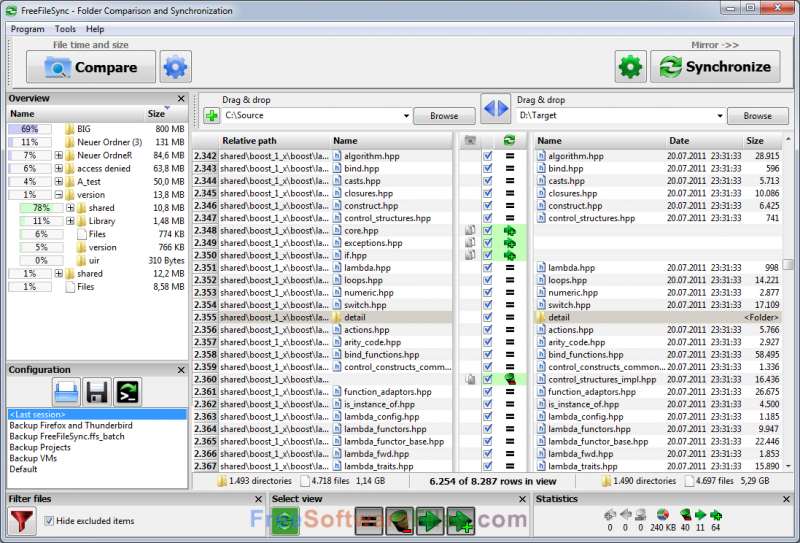
Task: Show files to create on right
Action: pos(461,521)
